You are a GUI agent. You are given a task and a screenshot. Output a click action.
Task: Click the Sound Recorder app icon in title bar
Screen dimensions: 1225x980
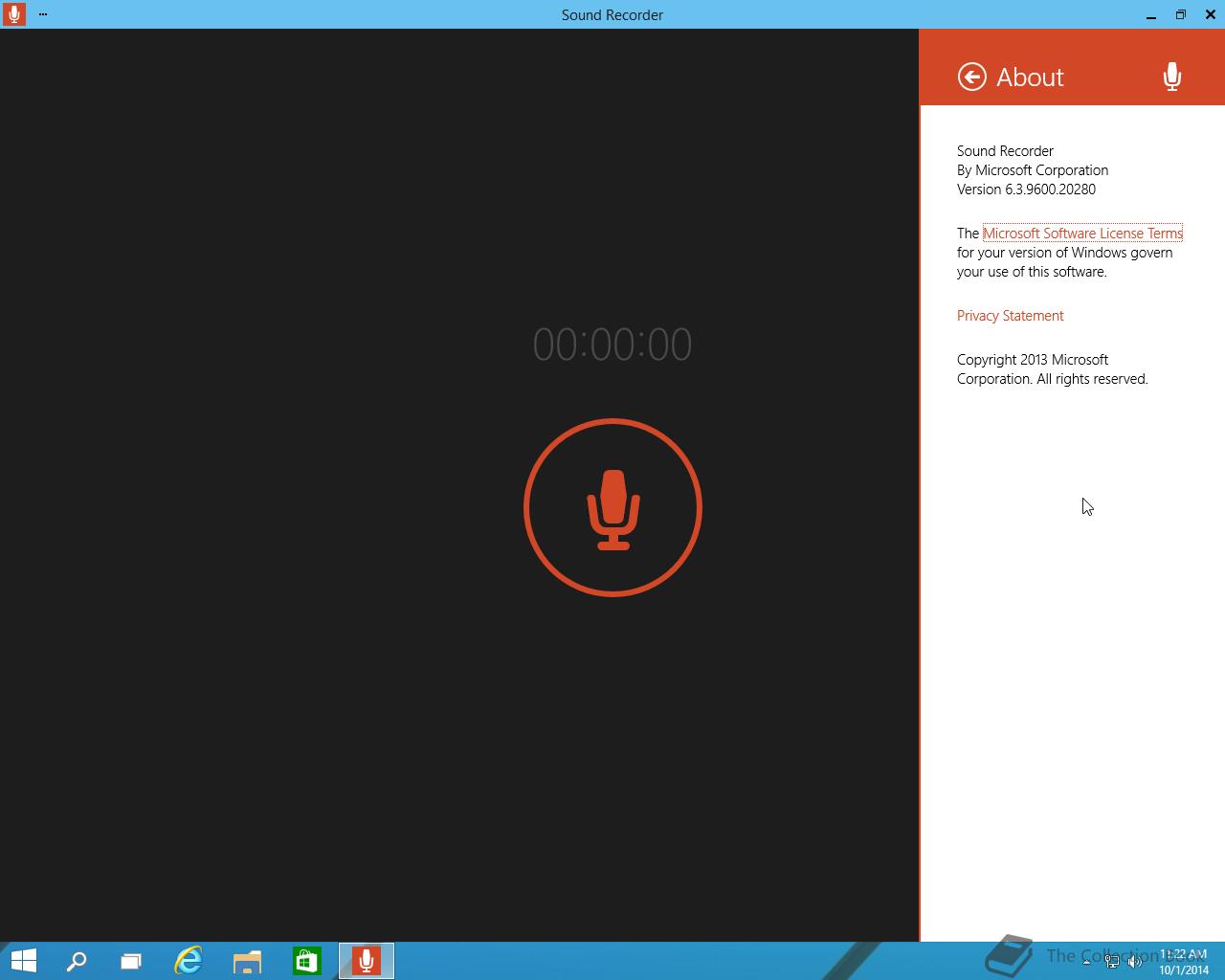point(13,14)
